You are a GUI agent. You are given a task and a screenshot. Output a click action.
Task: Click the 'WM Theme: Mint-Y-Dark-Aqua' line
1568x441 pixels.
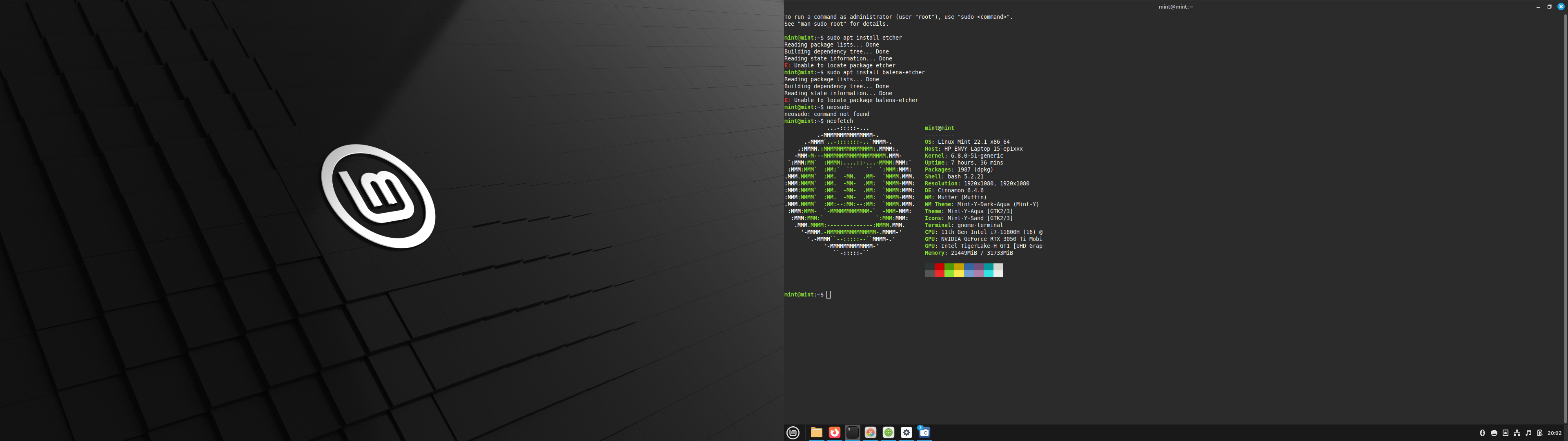[982, 205]
